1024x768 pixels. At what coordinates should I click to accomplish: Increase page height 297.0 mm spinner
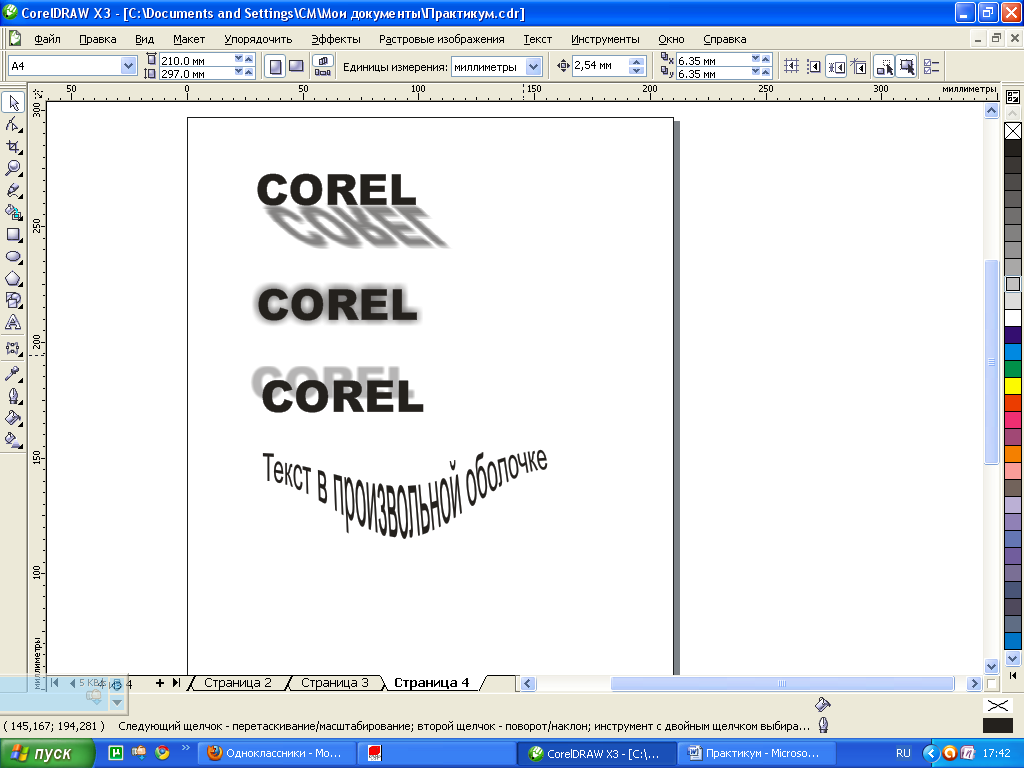249,72
